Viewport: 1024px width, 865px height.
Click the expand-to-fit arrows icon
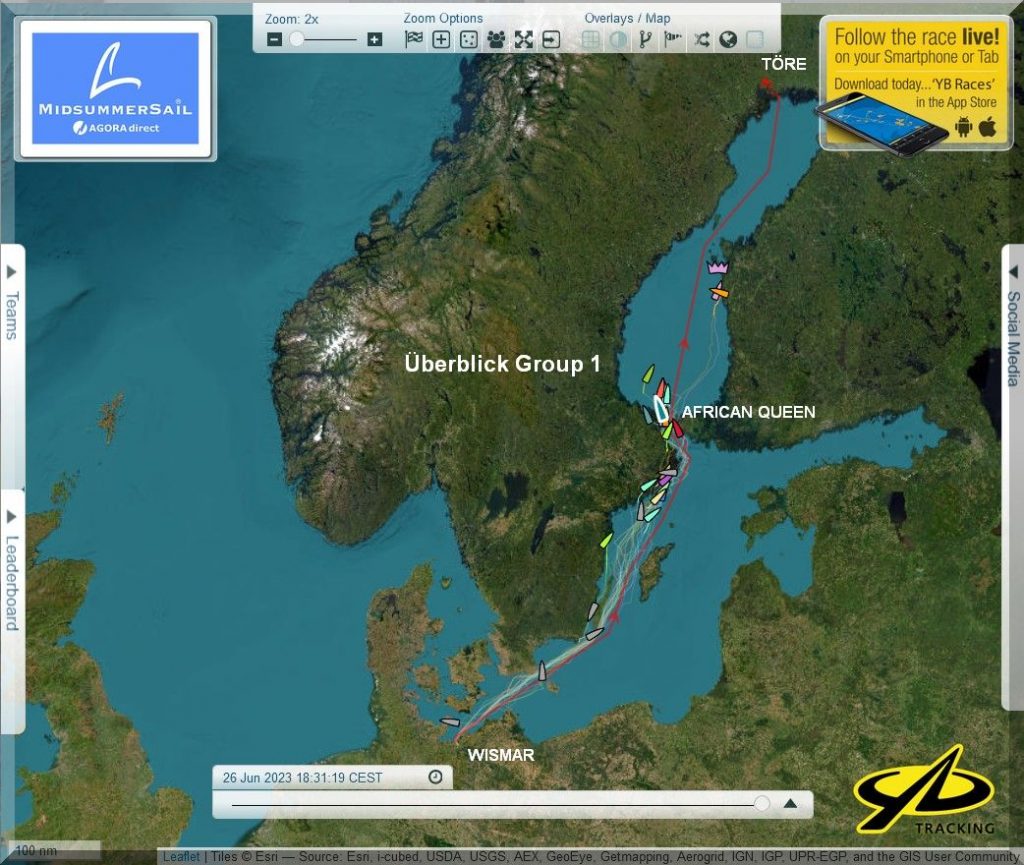click(x=524, y=40)
